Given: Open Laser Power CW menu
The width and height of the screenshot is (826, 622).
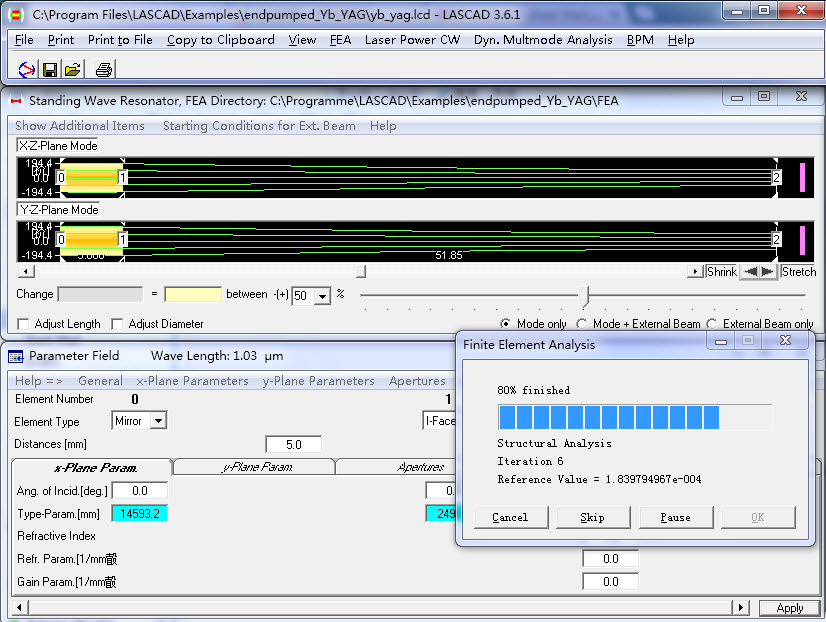Looking at the screenshot, I should 412,40.
